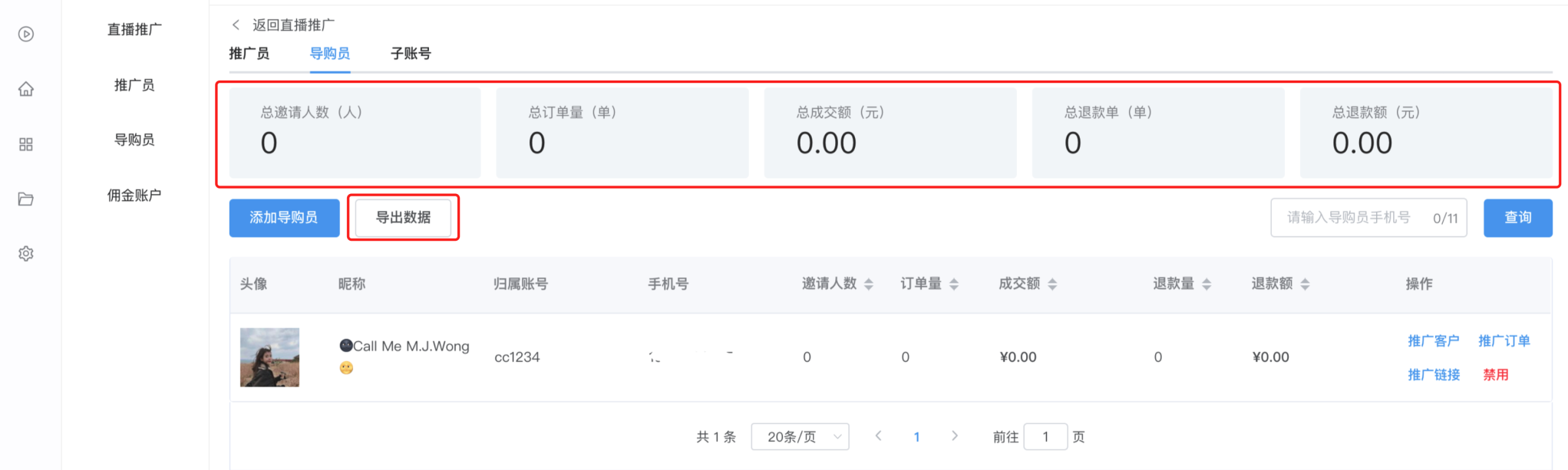Sort the 成交额 column
The height and width of the screenshot is (470, 1568).
(x=1052, y=284)
